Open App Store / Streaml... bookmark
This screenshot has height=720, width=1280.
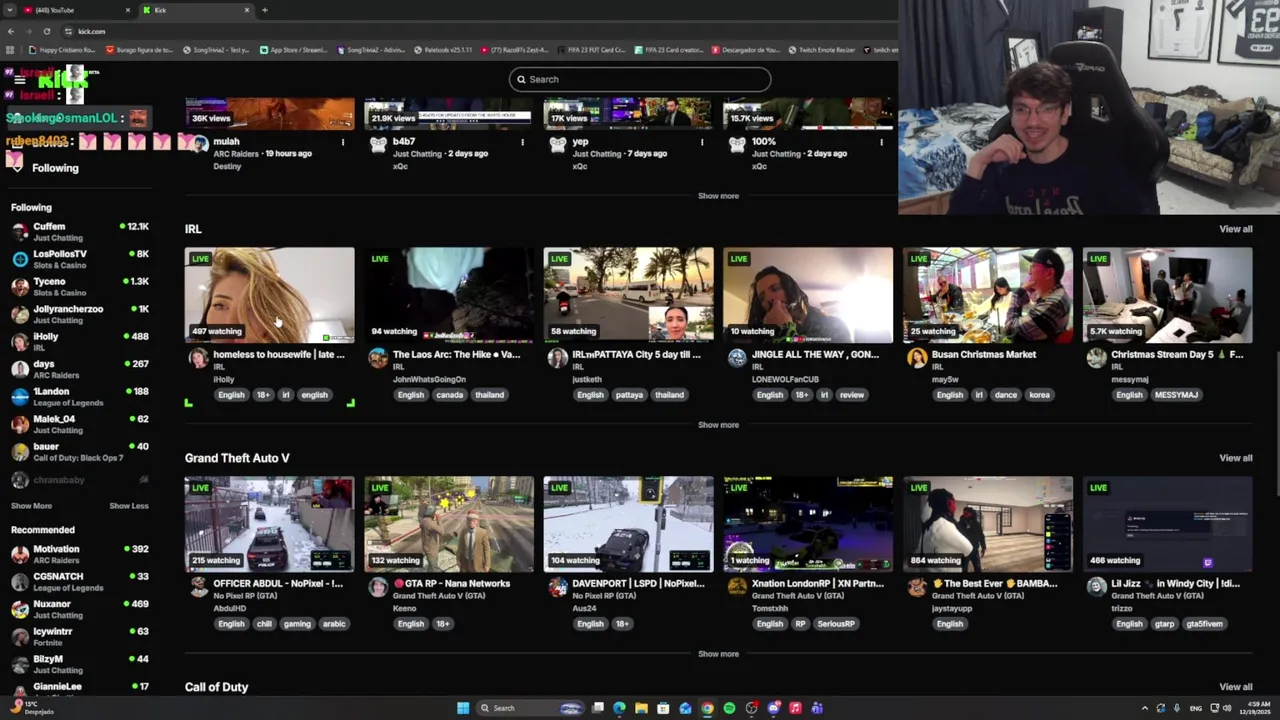point(294,50)
